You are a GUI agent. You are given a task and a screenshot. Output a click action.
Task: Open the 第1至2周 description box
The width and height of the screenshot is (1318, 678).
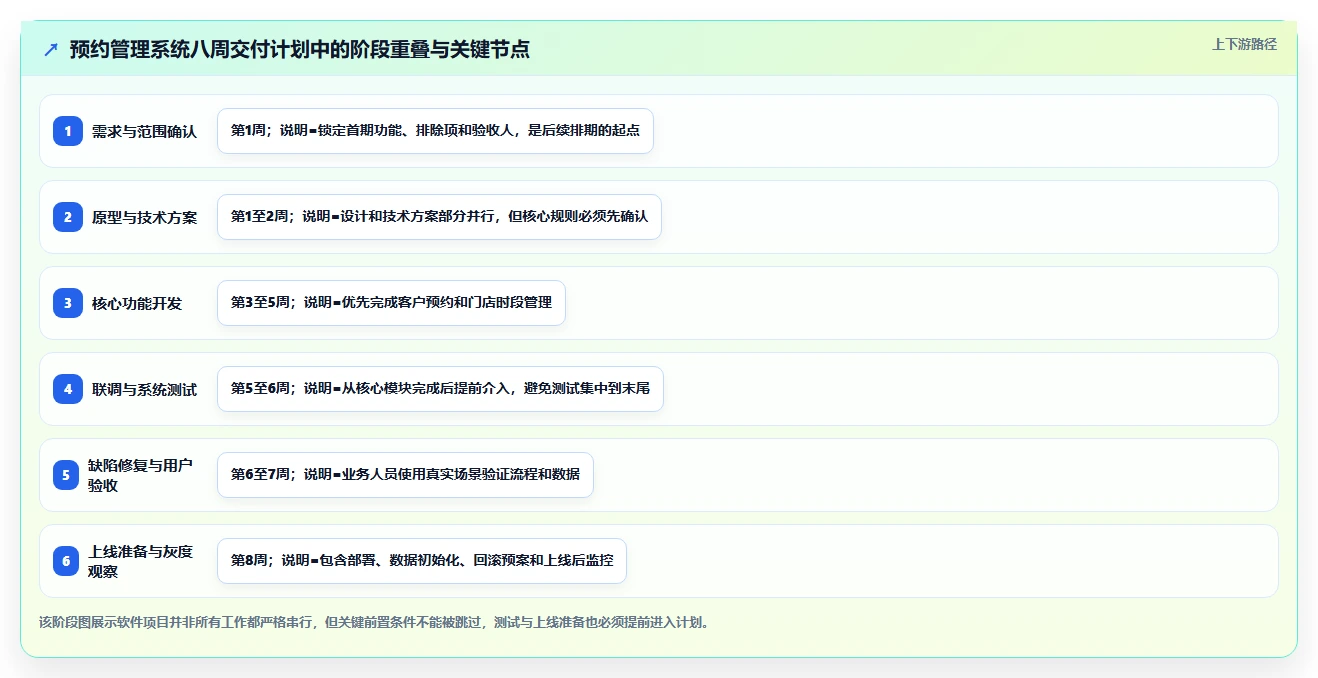coord(439,217)
